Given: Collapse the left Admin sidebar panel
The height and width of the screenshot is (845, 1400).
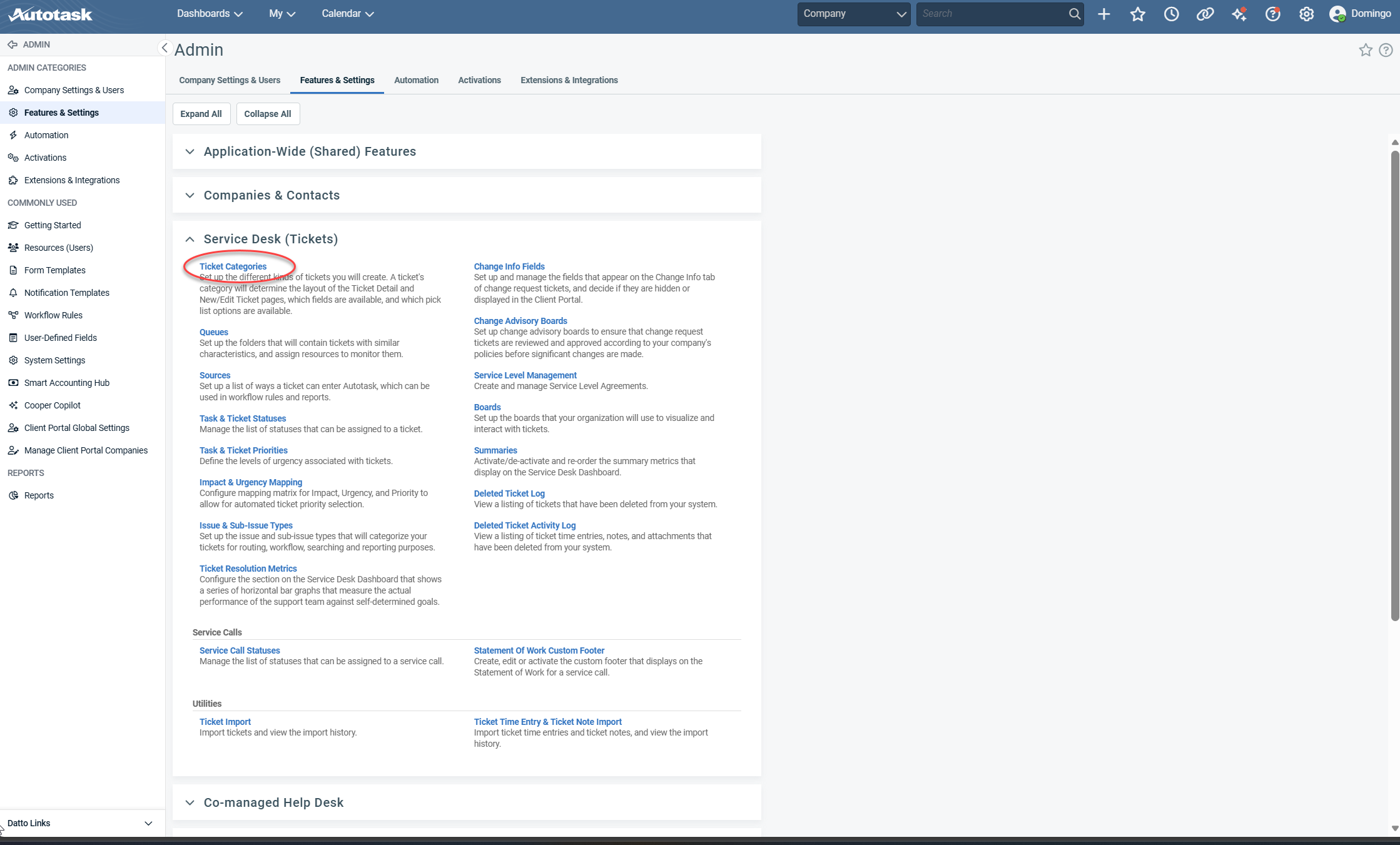Looking at the screenshot, I should pos(165,48).
